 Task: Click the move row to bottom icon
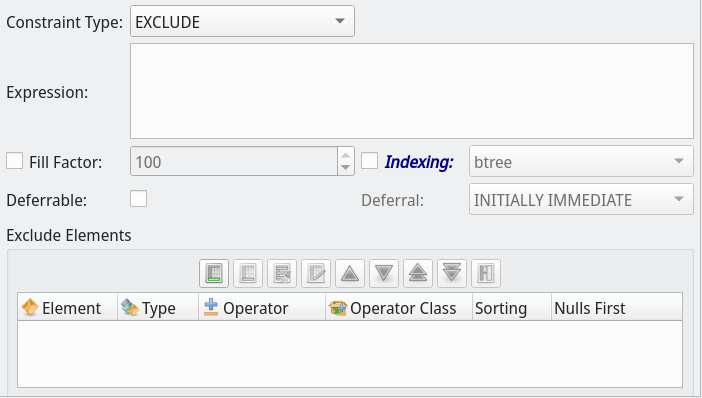[x=452, y=273]
